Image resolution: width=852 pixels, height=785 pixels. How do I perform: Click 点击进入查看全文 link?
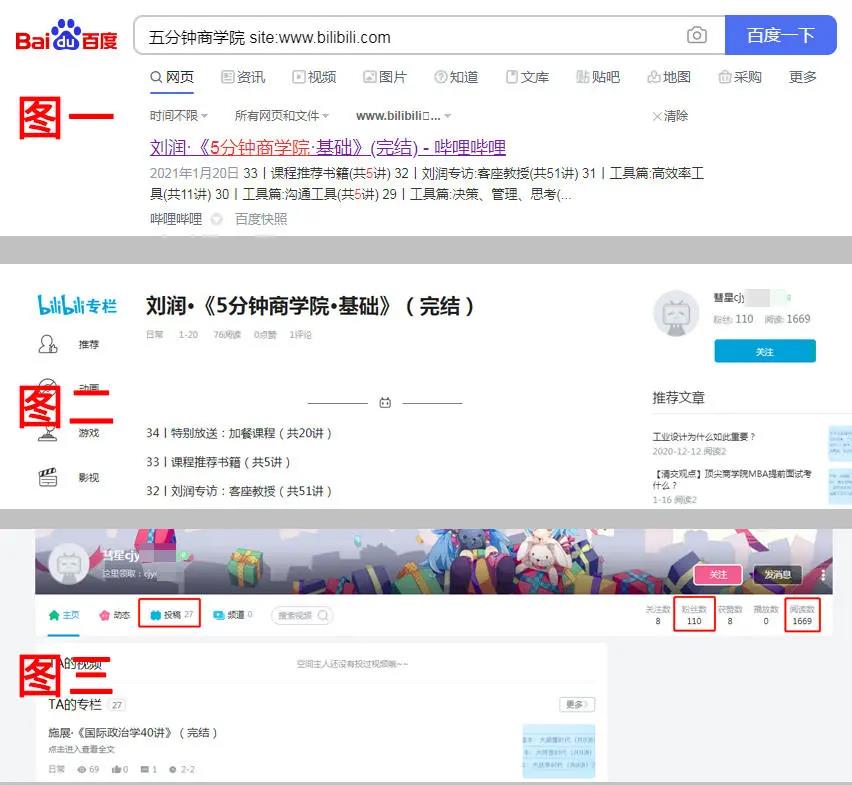(82, 749)
